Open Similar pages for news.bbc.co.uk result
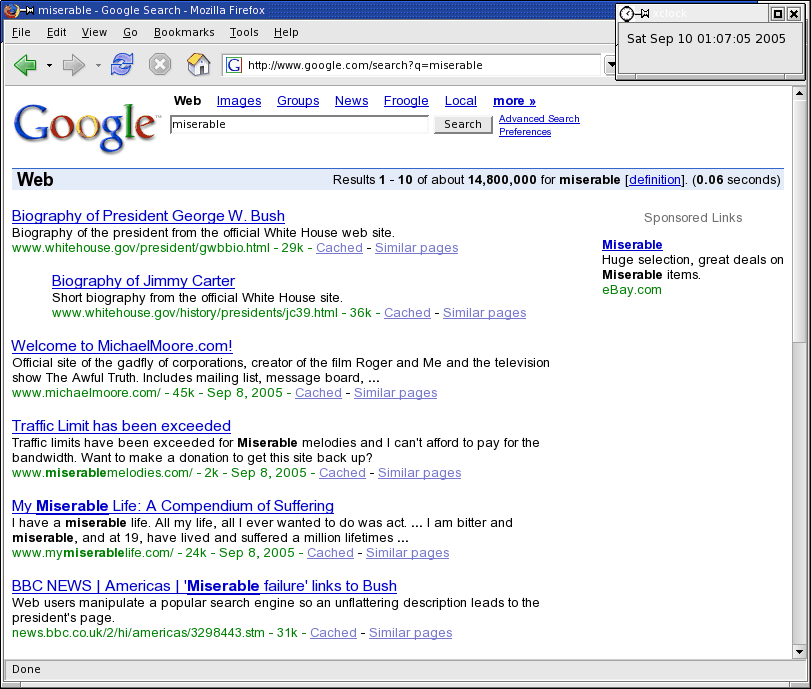This screenshot has width=811, height=689. (410, 633)
